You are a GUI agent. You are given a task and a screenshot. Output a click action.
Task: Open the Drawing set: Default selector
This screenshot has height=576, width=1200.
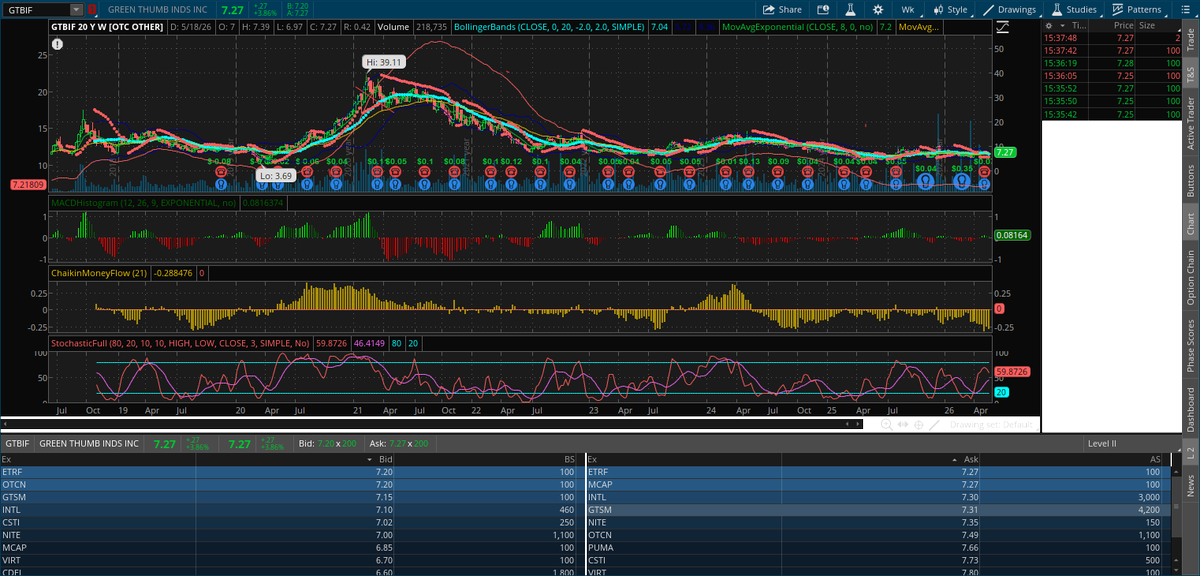pyautogui.click(x=992, y=425)
